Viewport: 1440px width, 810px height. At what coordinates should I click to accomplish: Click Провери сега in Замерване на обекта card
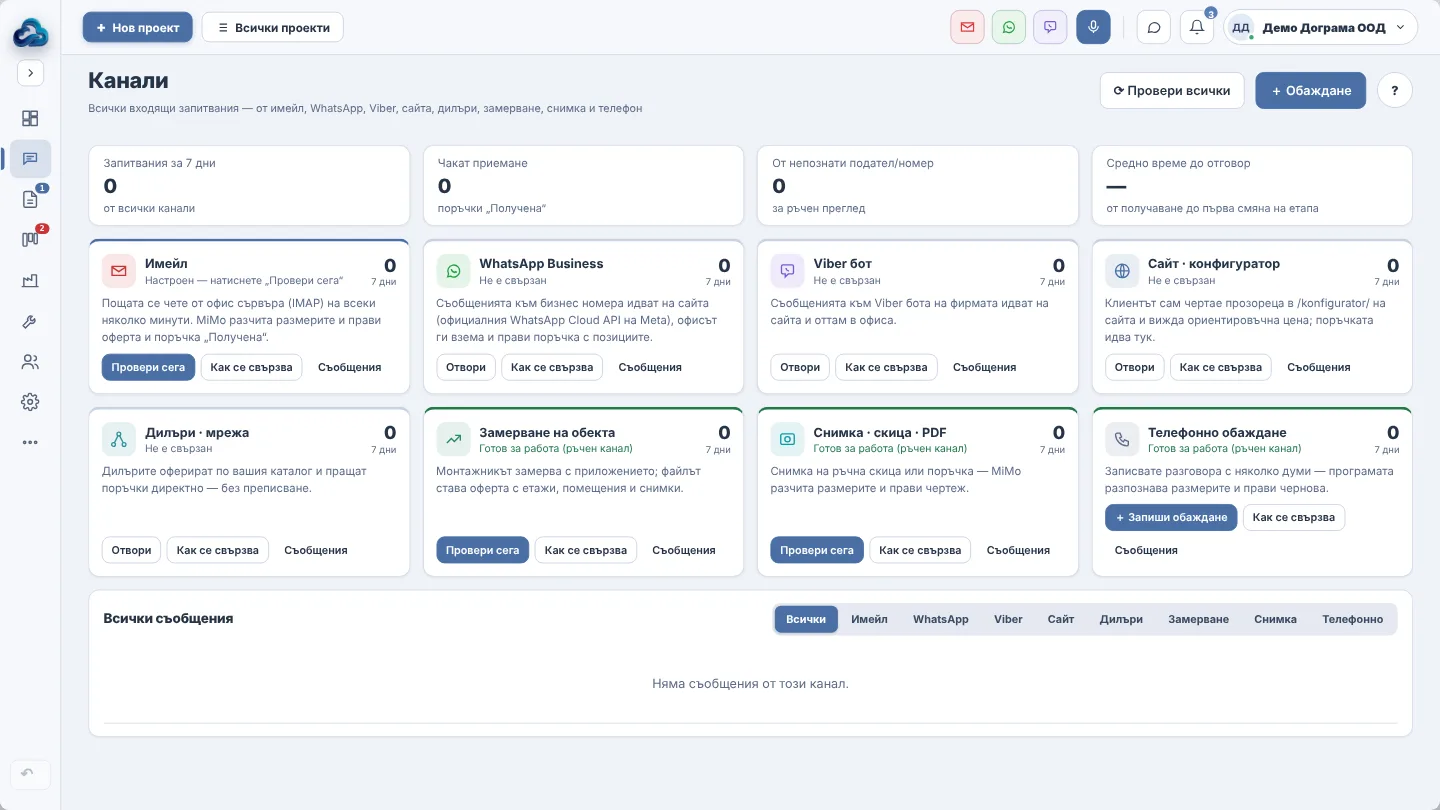pos(482,550)
